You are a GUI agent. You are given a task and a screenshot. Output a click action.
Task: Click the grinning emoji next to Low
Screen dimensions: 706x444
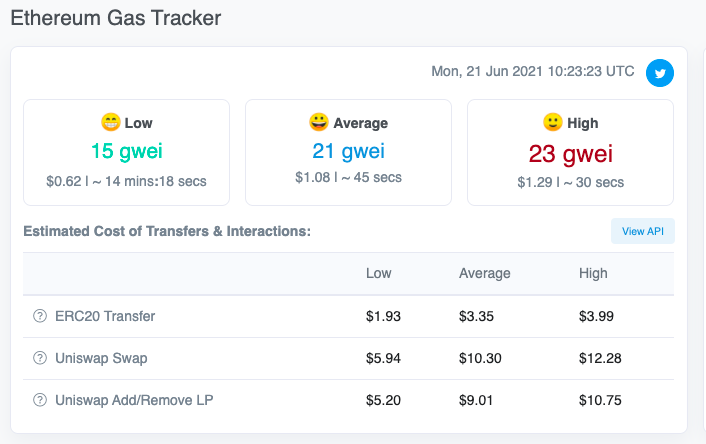pos(110,123)
